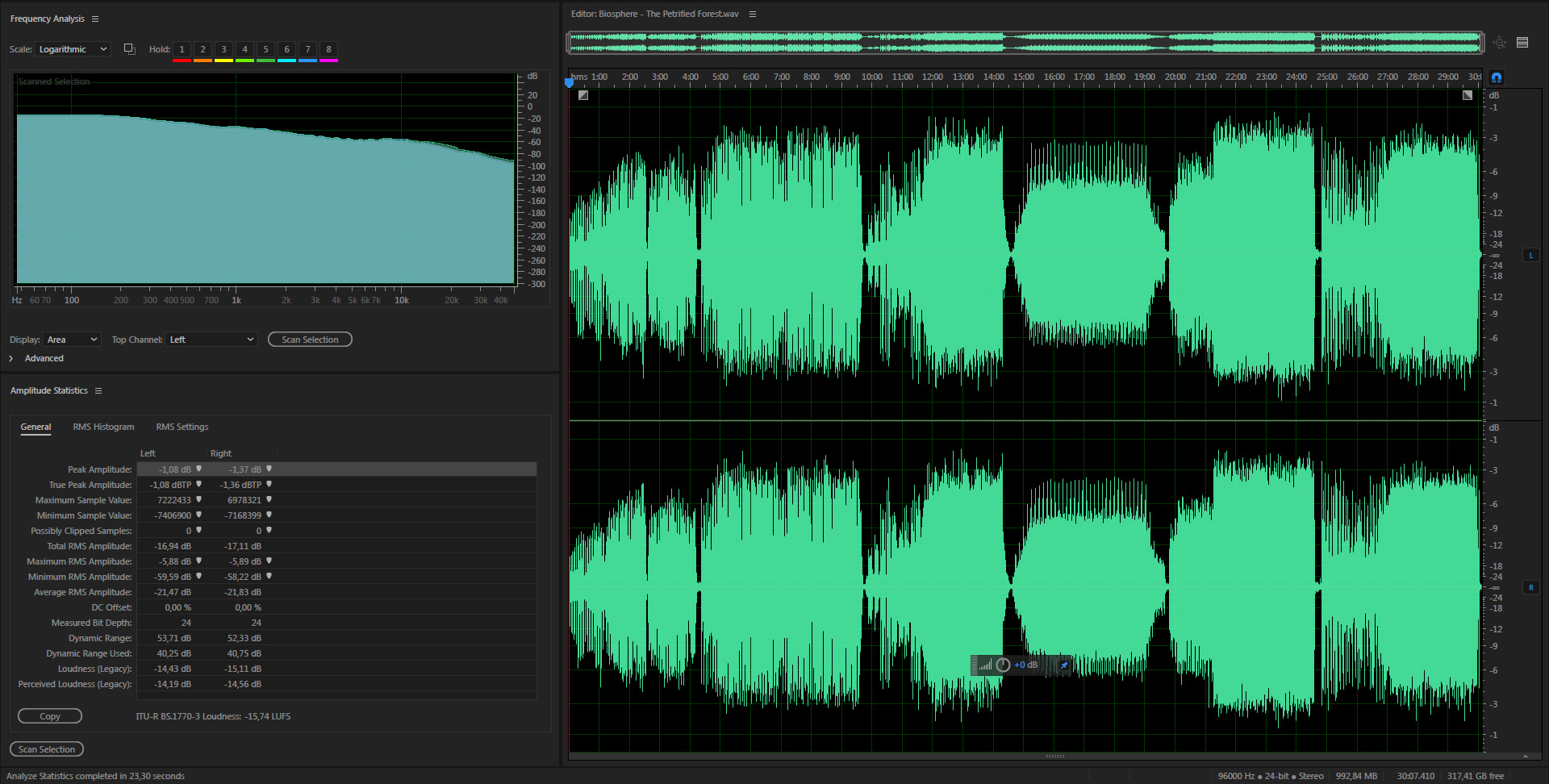Toggle the left channel L enable button
This screenshot has width=1549, height=784.
(x=1530, y=255)
